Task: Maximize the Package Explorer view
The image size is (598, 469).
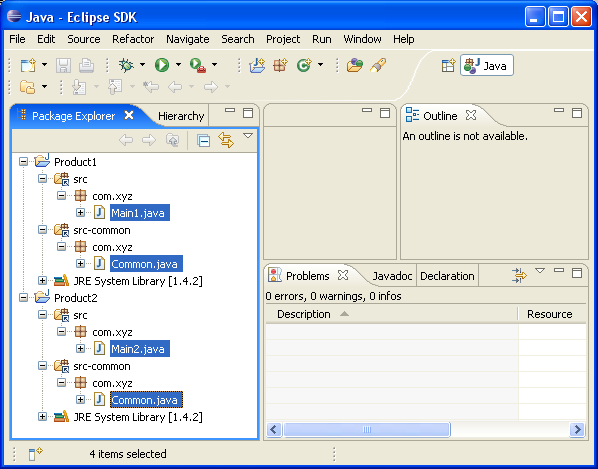Action: 248,113
